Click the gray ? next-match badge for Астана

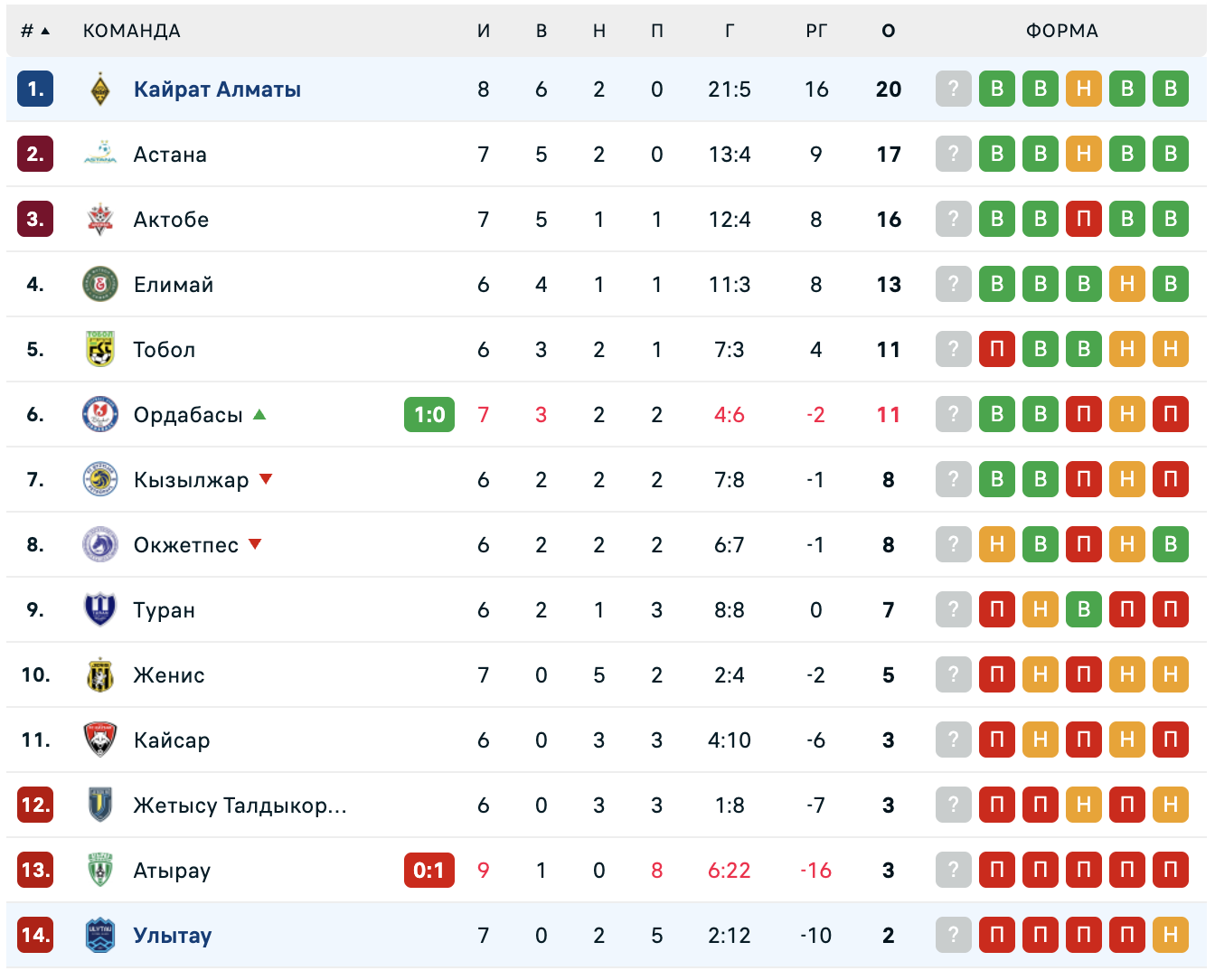[x=954, y=154]
